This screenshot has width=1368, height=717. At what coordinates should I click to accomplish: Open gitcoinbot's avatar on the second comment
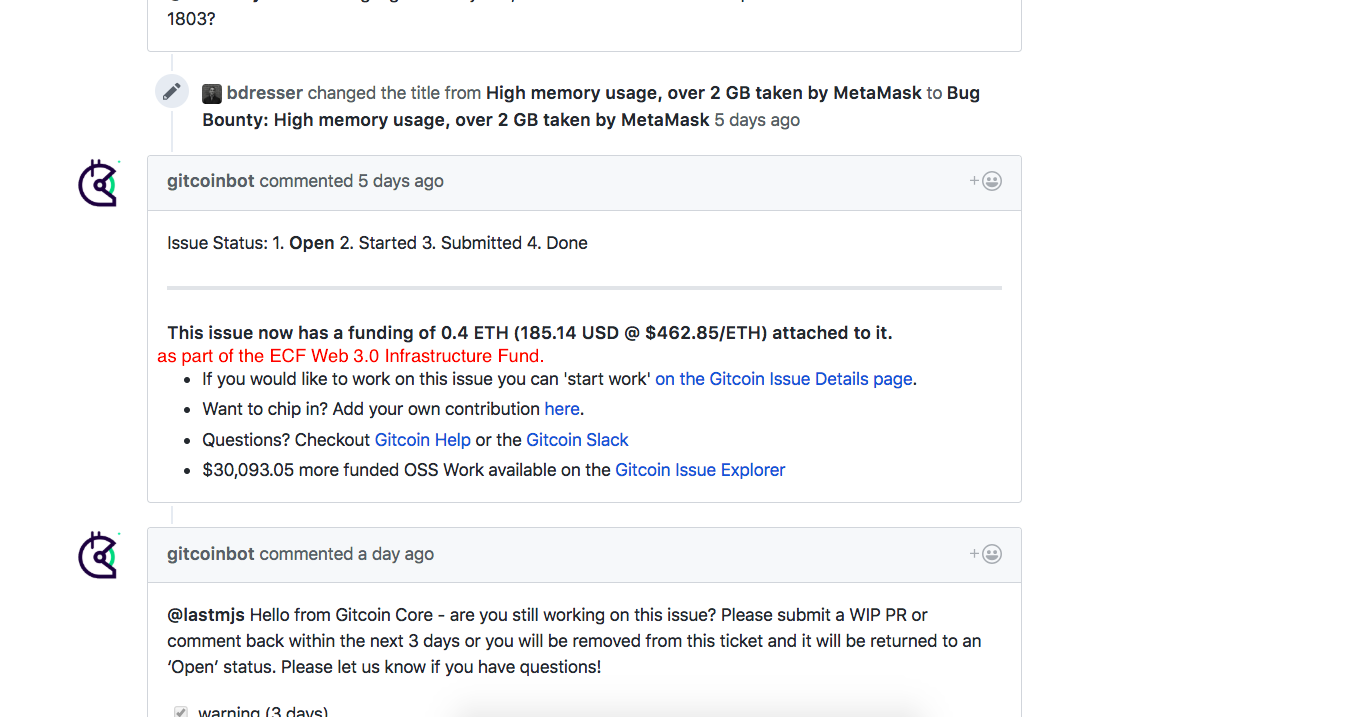point(99,555)
